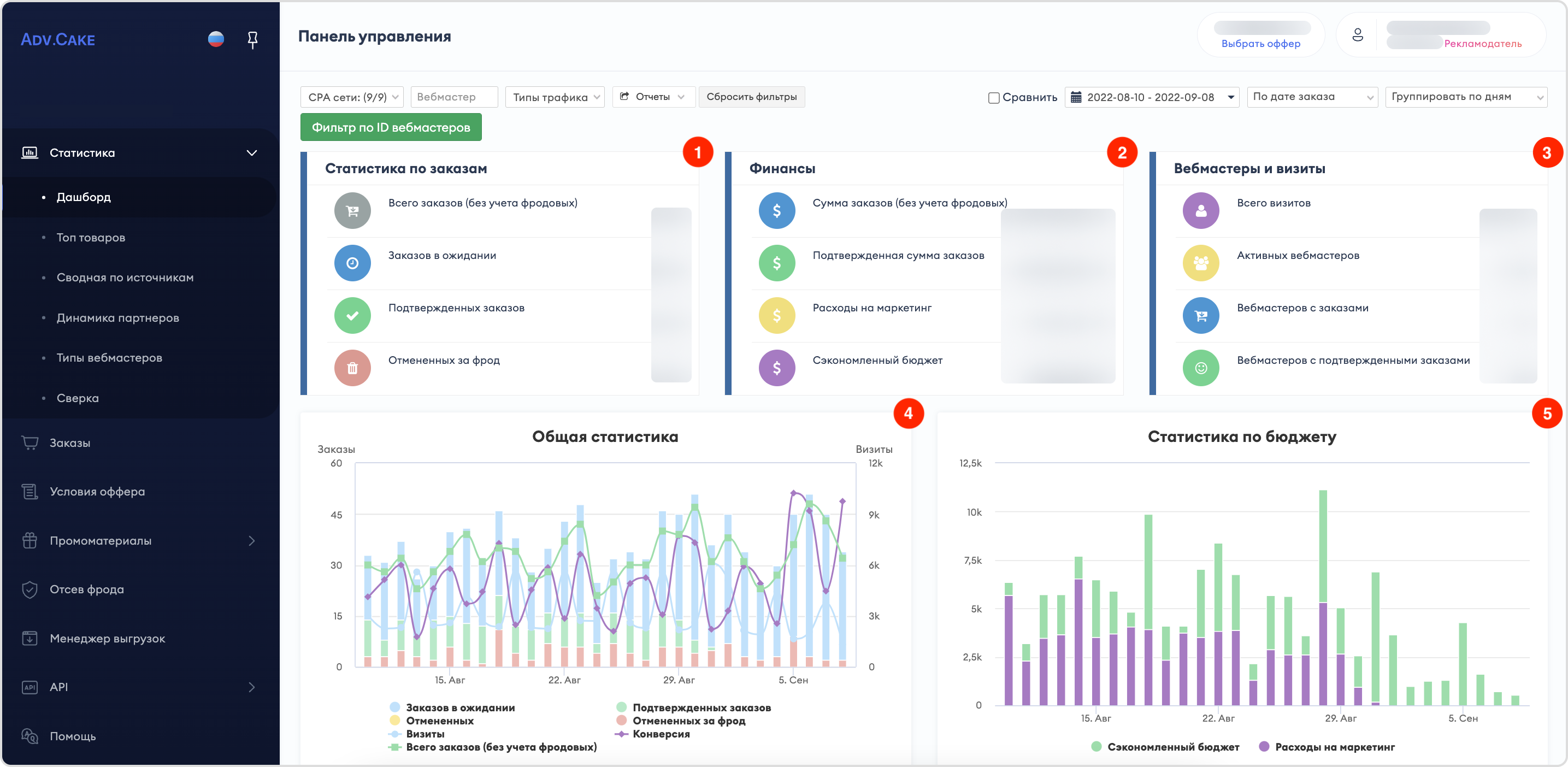Click the green checkmark icon for Подтвержденных заказов
1568x767 pixels.
(352, 315)
